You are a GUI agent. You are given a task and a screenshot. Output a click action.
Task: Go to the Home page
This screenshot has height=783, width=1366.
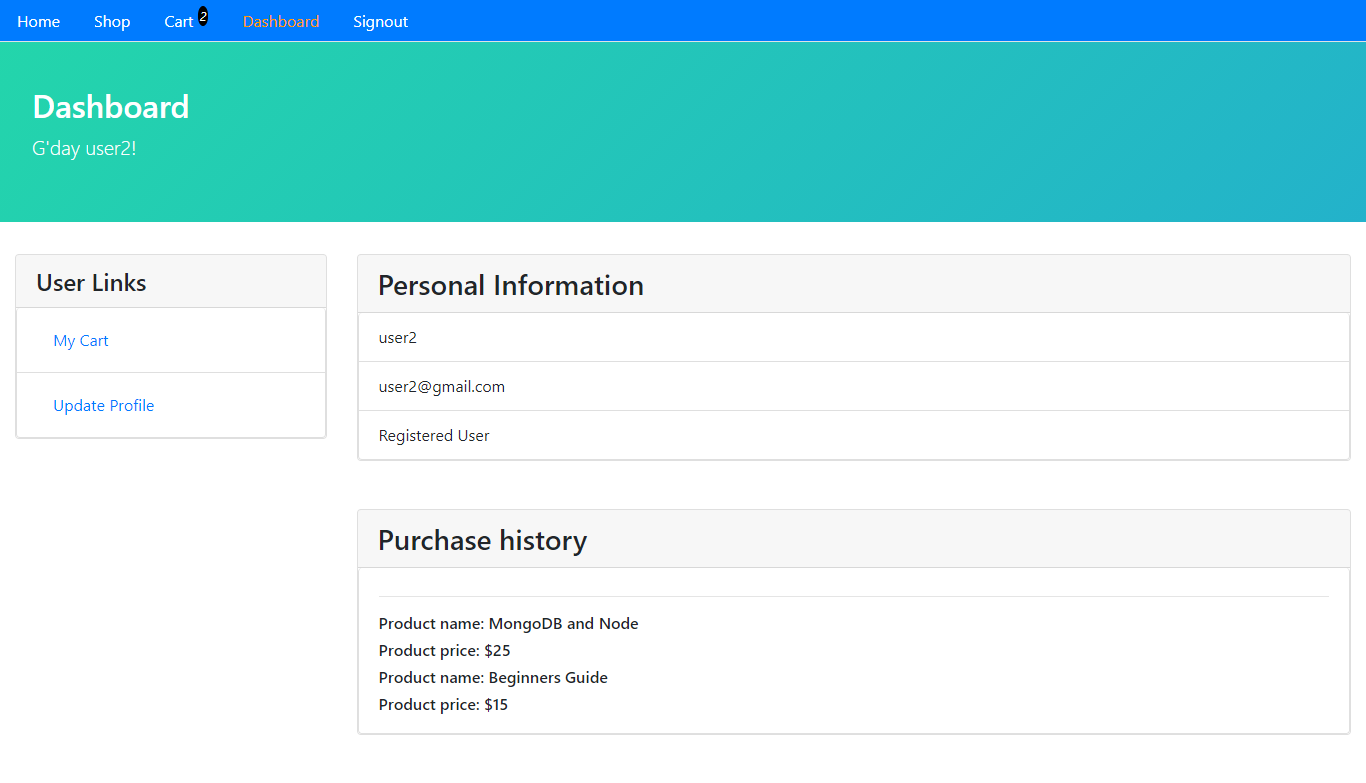(x=38, y=21)
